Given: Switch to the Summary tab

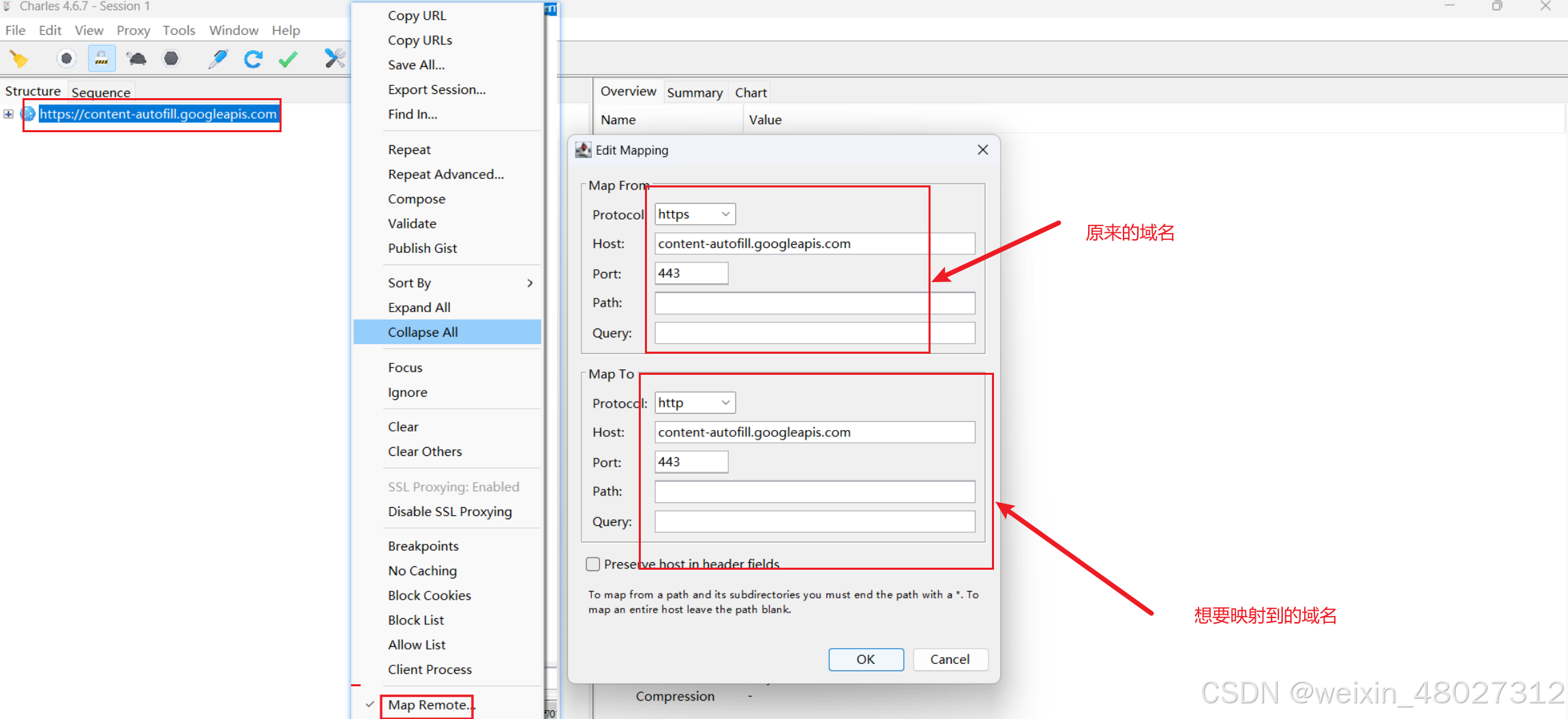Looking at the screenshot, I should [x=695, y=93].
